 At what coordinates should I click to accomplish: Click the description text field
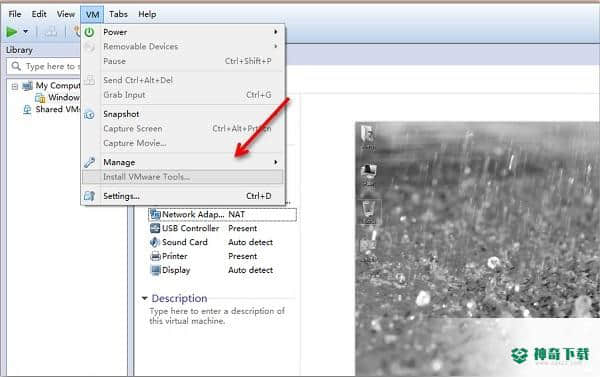point(217,316)
